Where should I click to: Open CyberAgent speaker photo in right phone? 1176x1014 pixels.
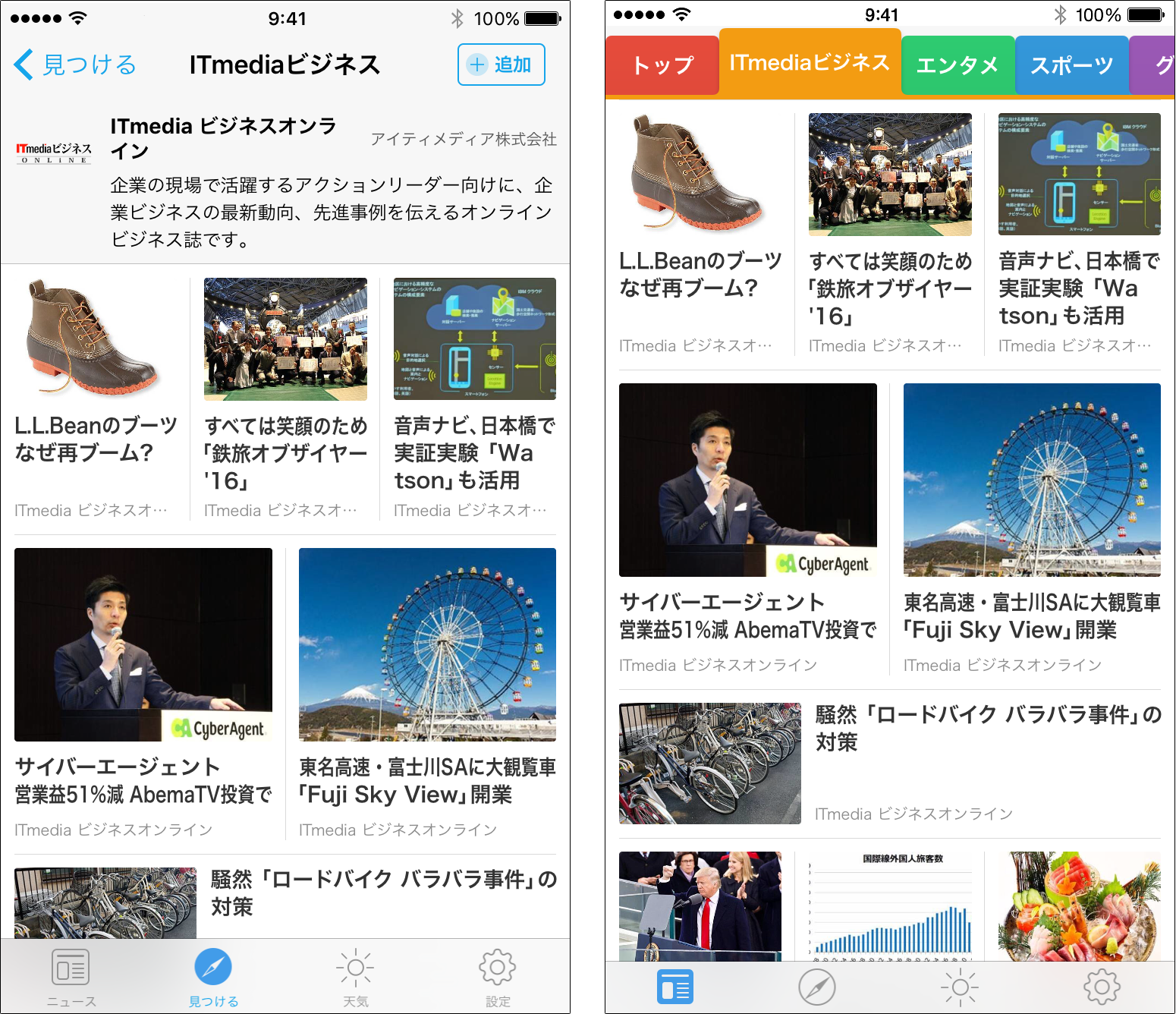748,480
